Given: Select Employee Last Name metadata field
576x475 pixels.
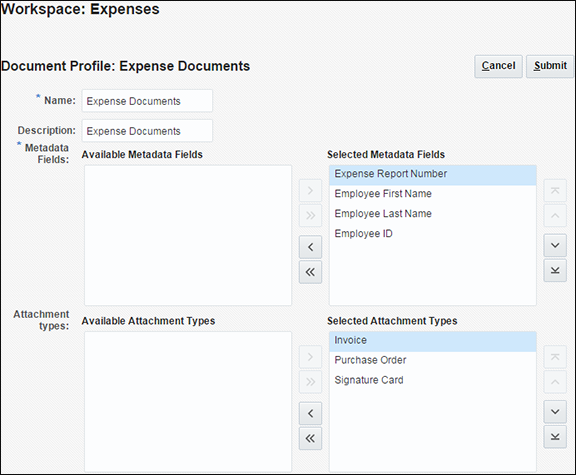Looking at the screenshot, I should pyautogui.click(x=433, y=213).
